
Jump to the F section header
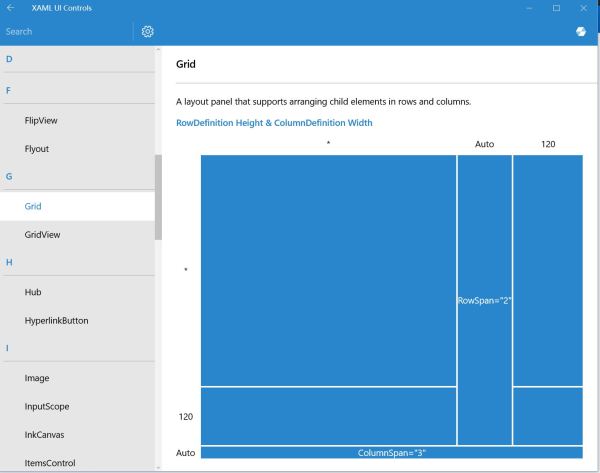pyautogui.click(x=8, y=90)
